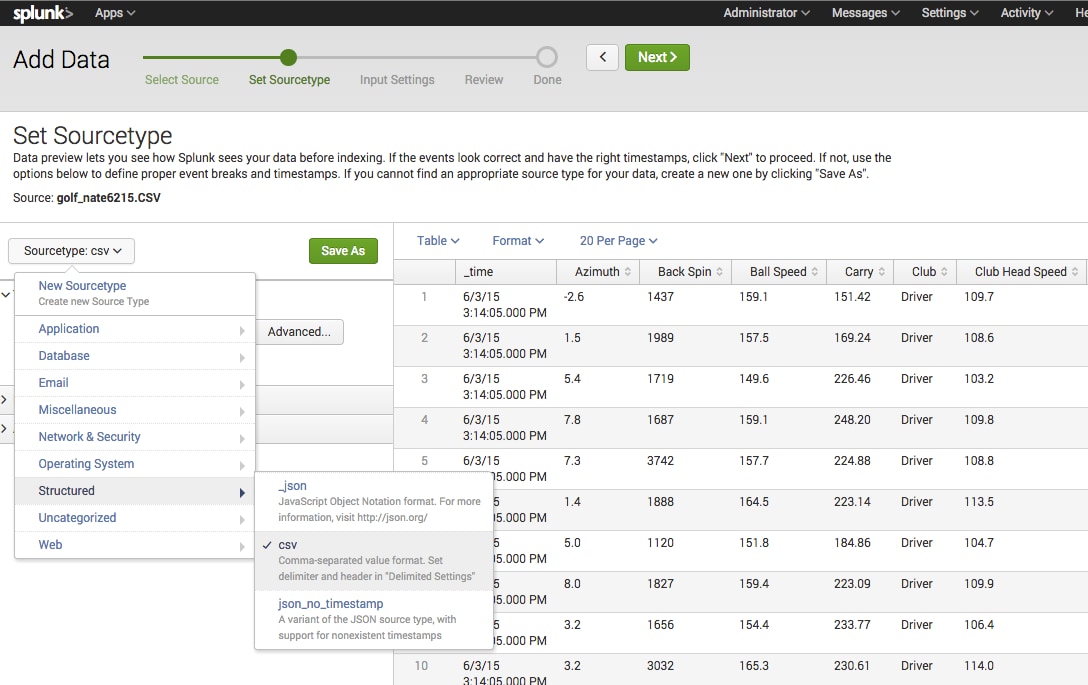Screen dimensions: 1088x685
Task: Click the Carry value 223.14
Action: 852,502
